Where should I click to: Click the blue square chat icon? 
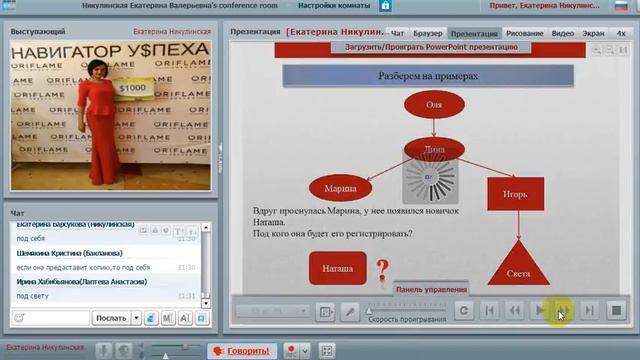(202, 318)
